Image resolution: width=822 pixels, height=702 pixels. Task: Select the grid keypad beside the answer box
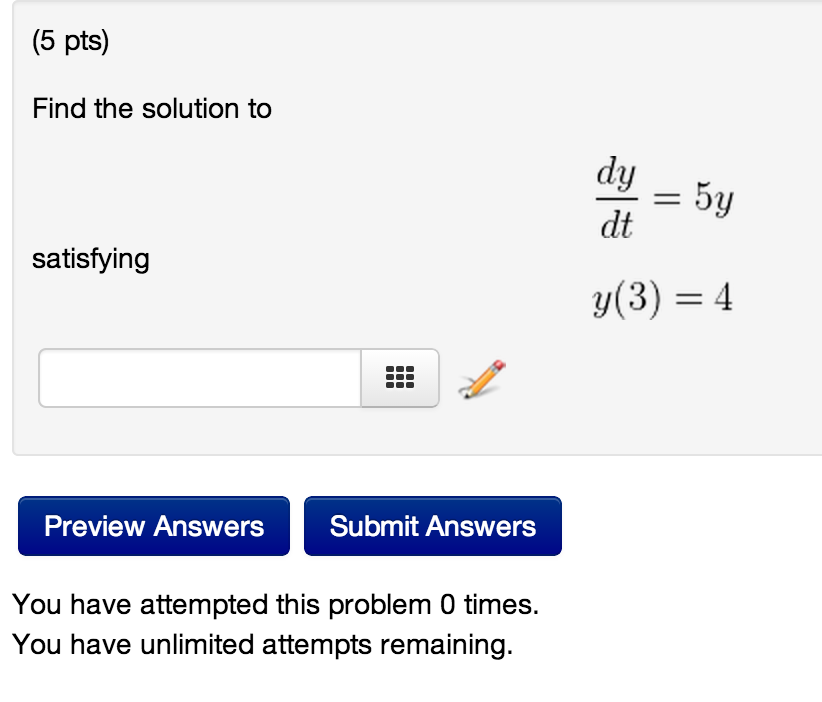tap(399, 378)
